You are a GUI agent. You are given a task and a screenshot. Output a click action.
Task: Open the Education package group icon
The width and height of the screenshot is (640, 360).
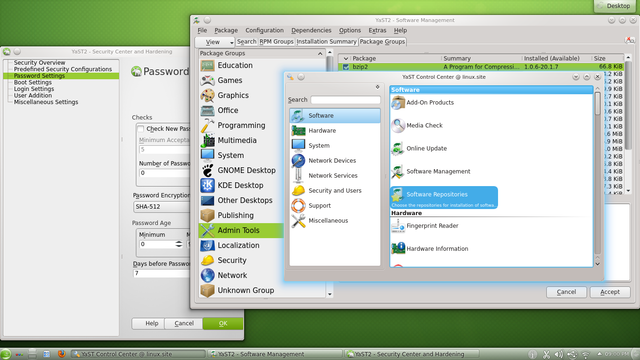[x=207, y=65]
